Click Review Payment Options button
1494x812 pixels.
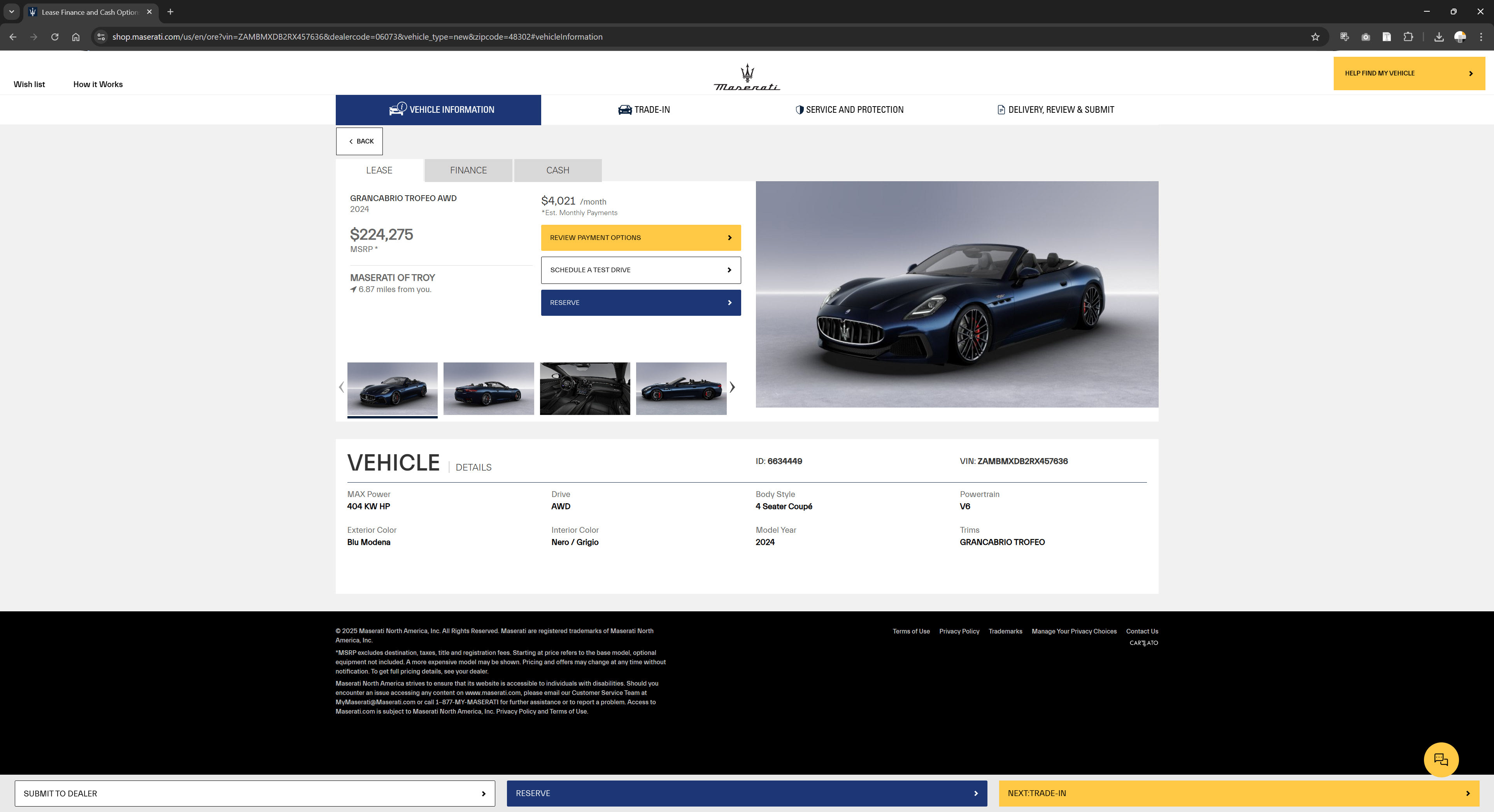tap(641, 238)
